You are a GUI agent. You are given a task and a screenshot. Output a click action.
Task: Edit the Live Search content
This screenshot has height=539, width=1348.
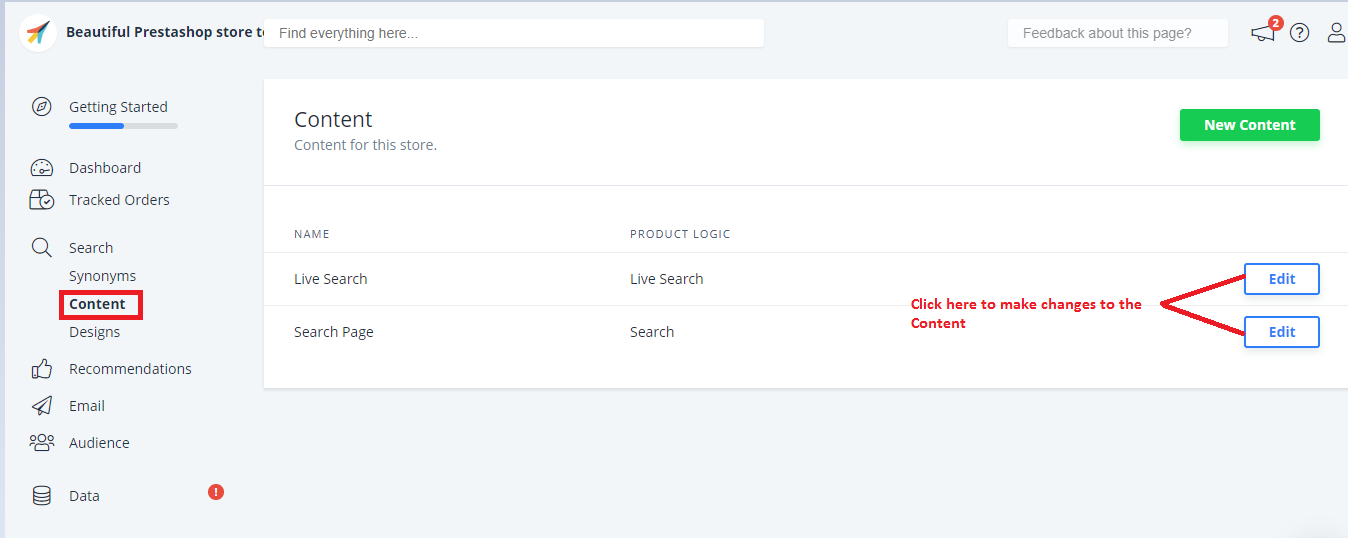coord(1281,279)
